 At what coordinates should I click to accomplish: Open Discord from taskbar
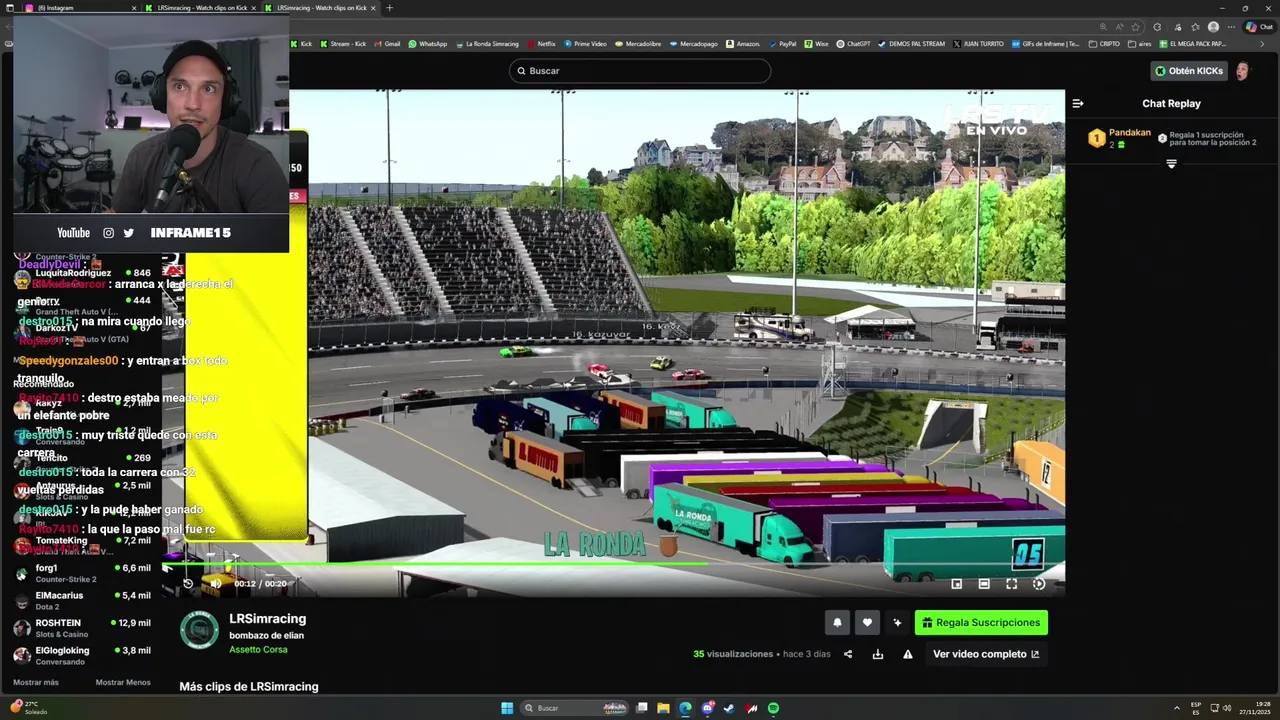(707, 708)
